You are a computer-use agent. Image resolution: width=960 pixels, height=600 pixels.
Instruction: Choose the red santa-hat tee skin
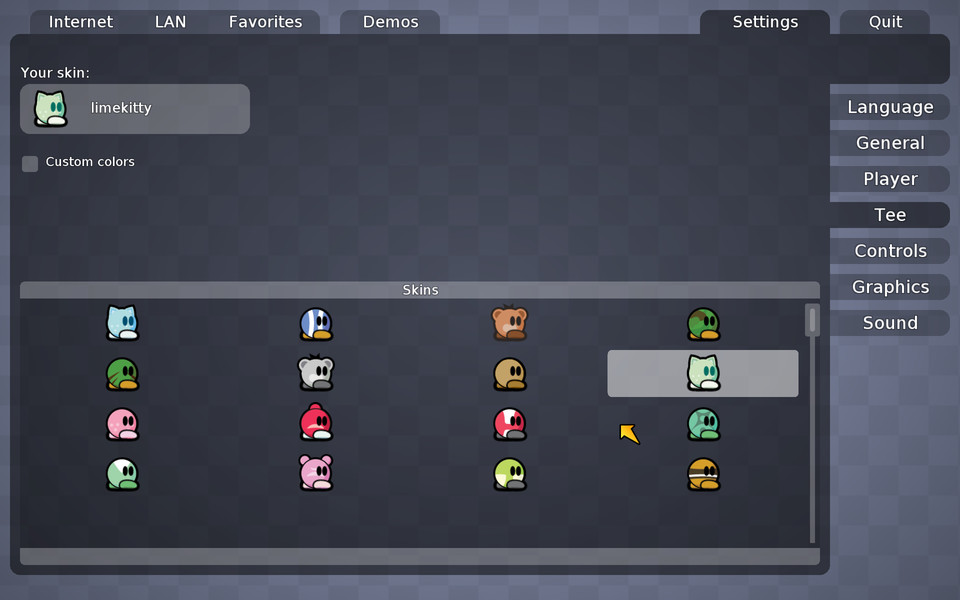coord(316,422)
